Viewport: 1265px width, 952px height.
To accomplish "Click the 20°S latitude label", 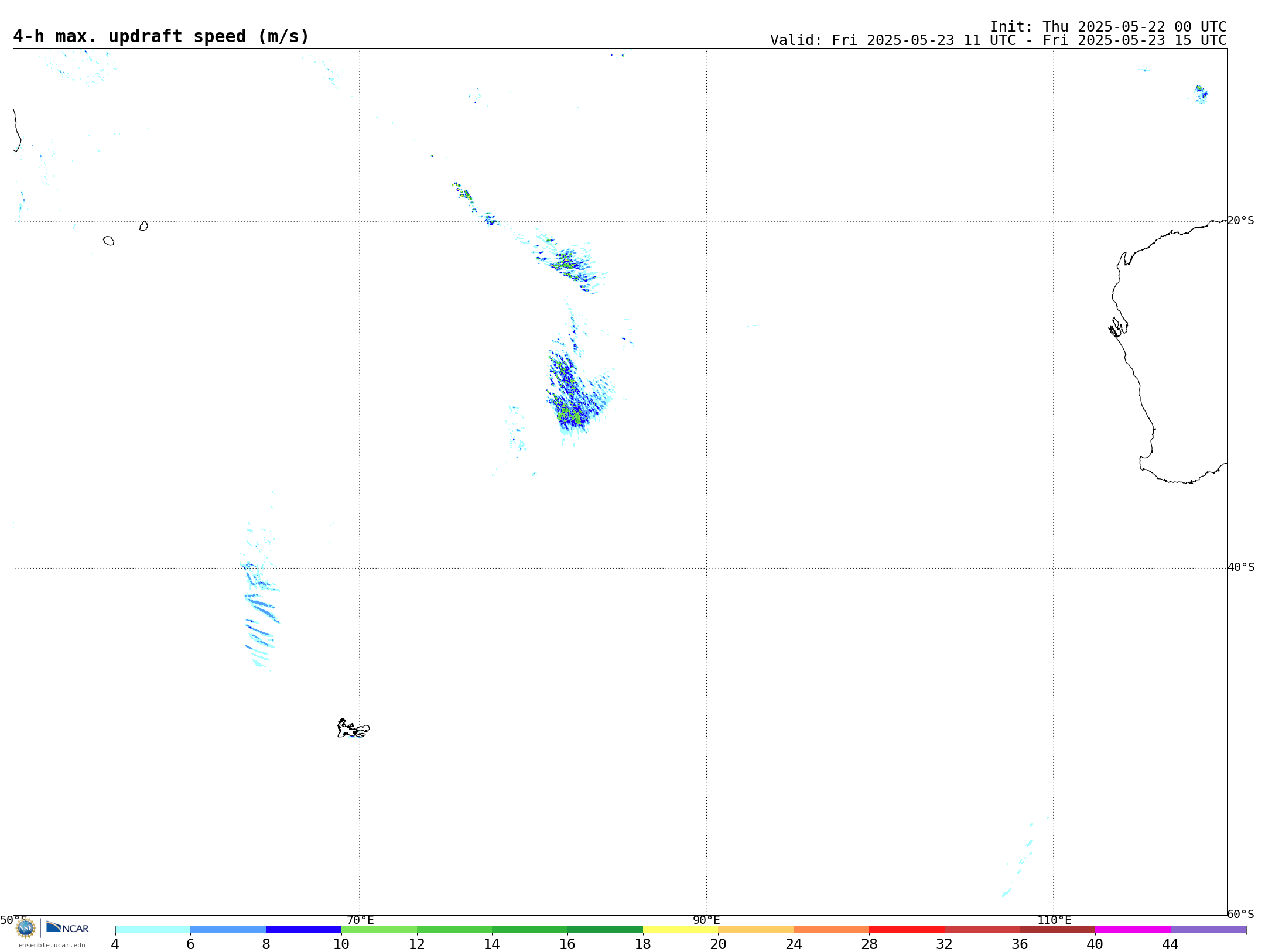I will [1241, 221].
